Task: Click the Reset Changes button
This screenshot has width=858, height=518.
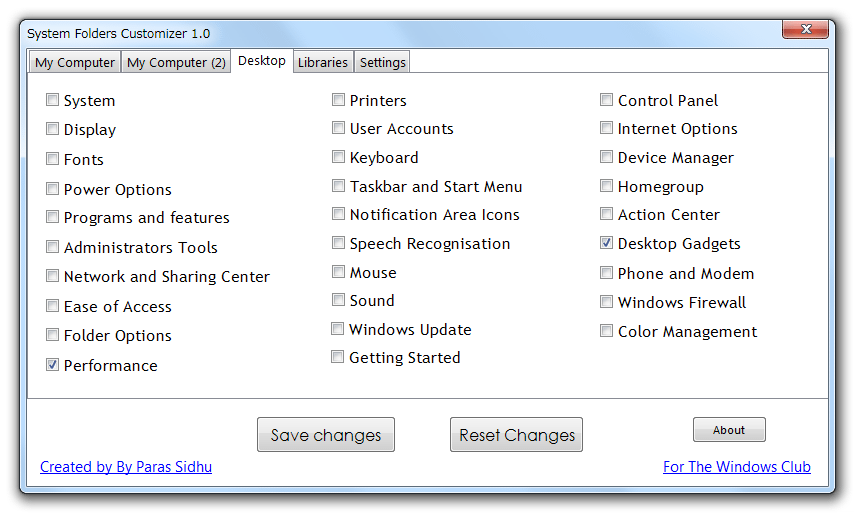Action: pos(517,435)
